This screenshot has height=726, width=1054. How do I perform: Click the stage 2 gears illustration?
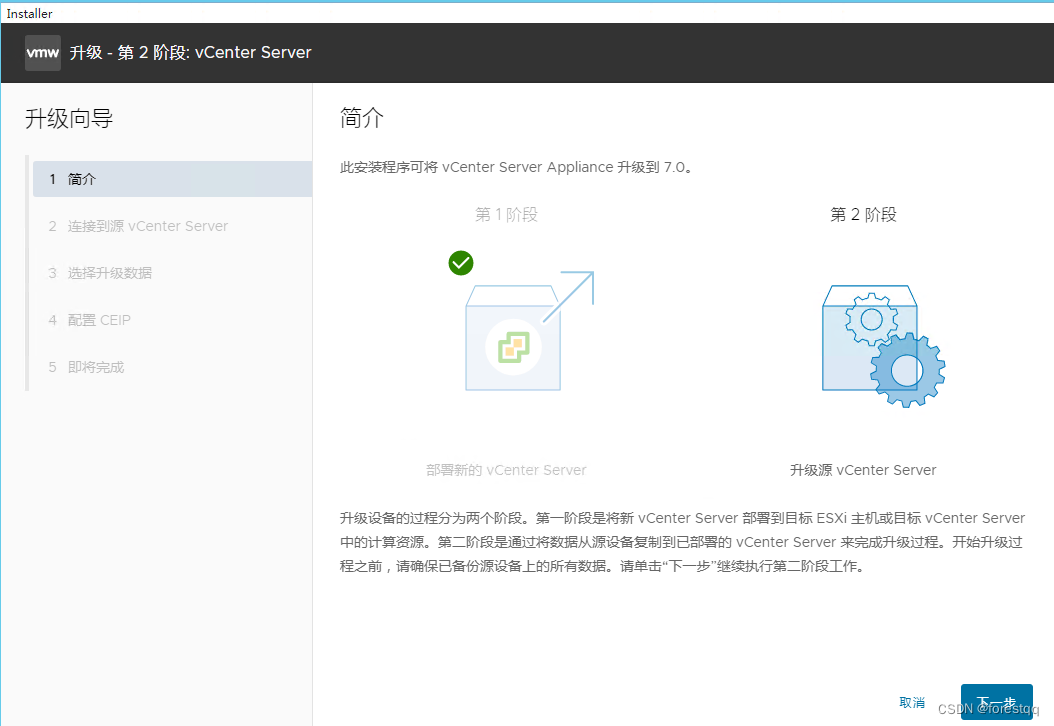click(x=883, y=346)
